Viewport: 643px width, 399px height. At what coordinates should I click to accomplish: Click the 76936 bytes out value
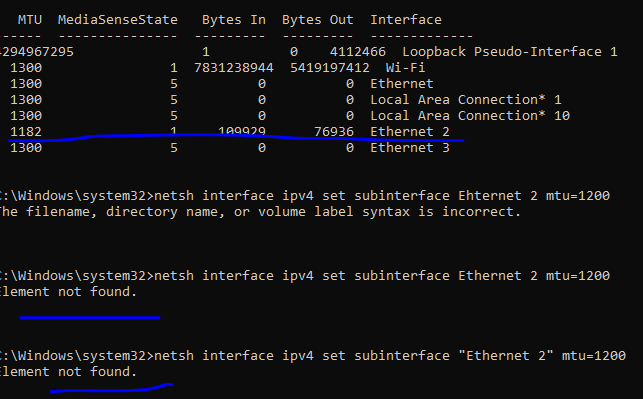point(334,132)
